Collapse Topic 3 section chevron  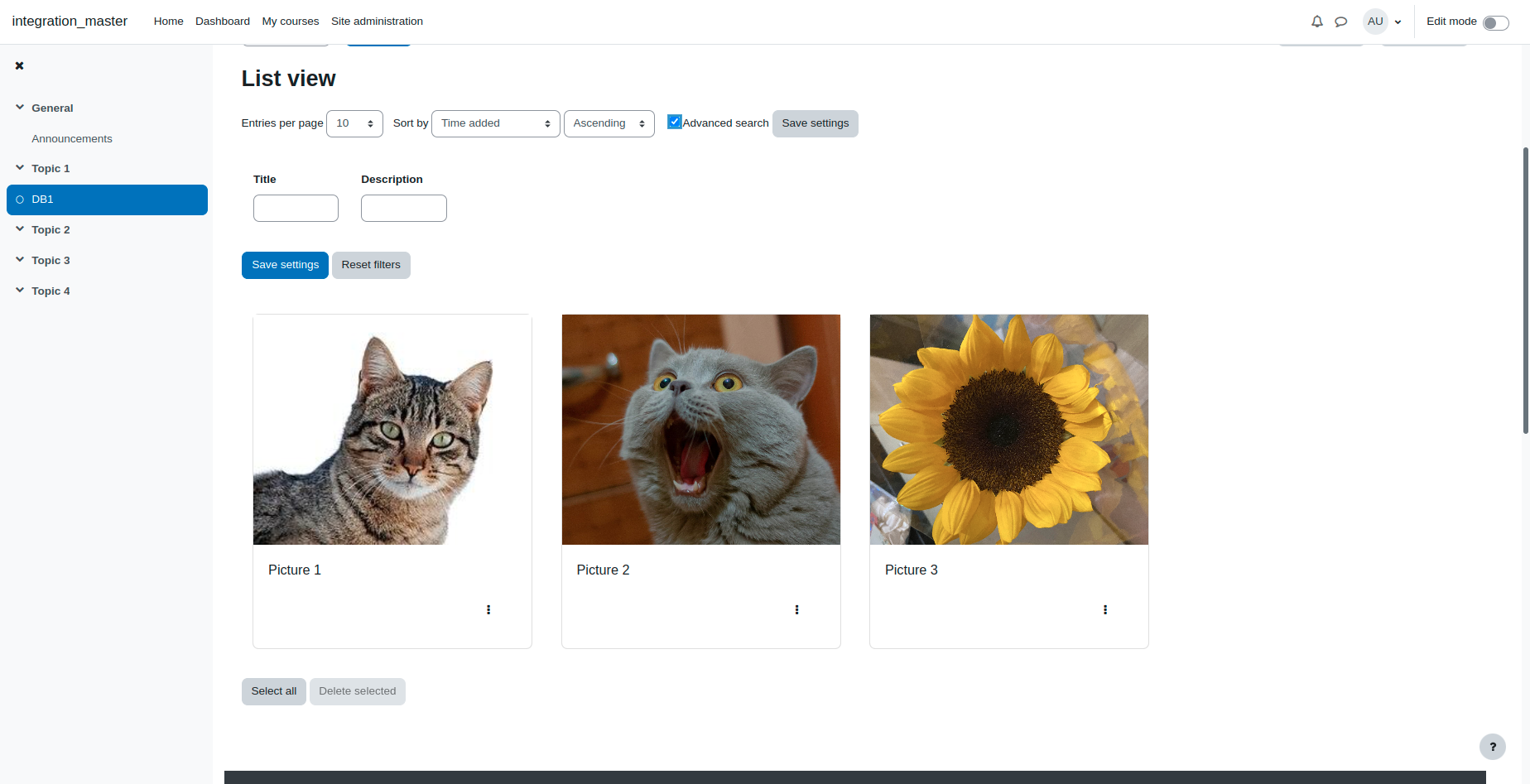pyautogui.click(x=20, y=260)
